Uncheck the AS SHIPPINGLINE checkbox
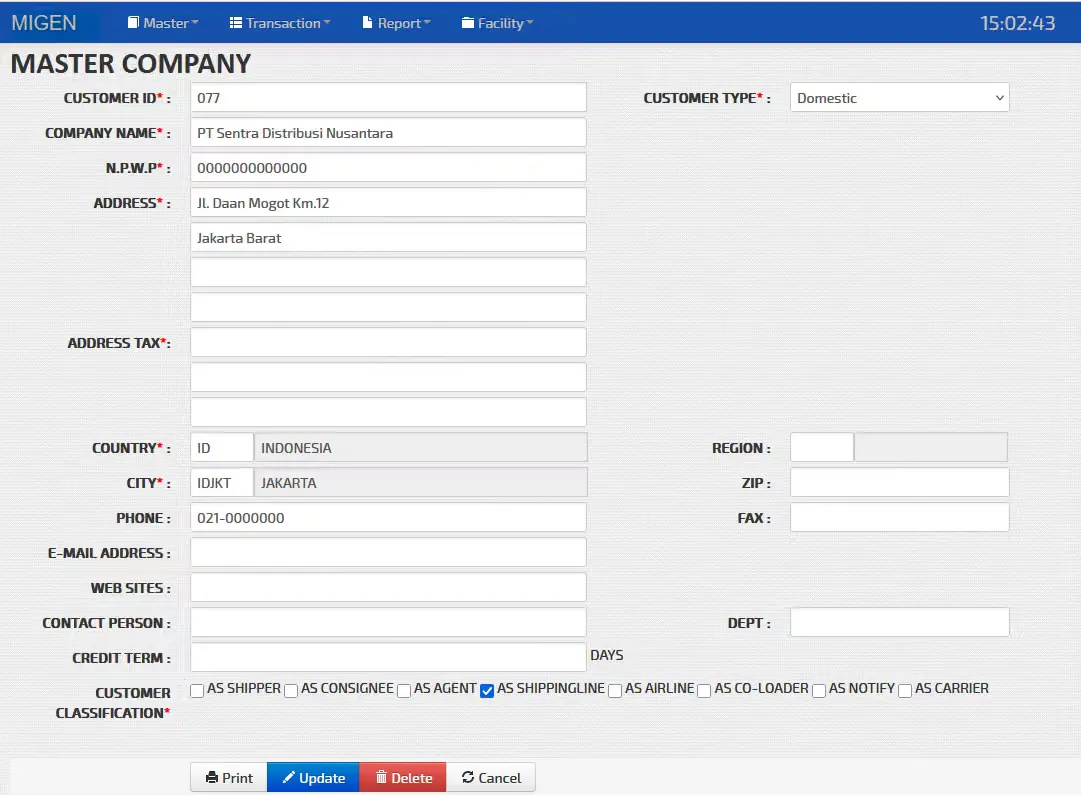Image resolution: width=1081 pixels, height=796 pixels. [x=487, y=691]
